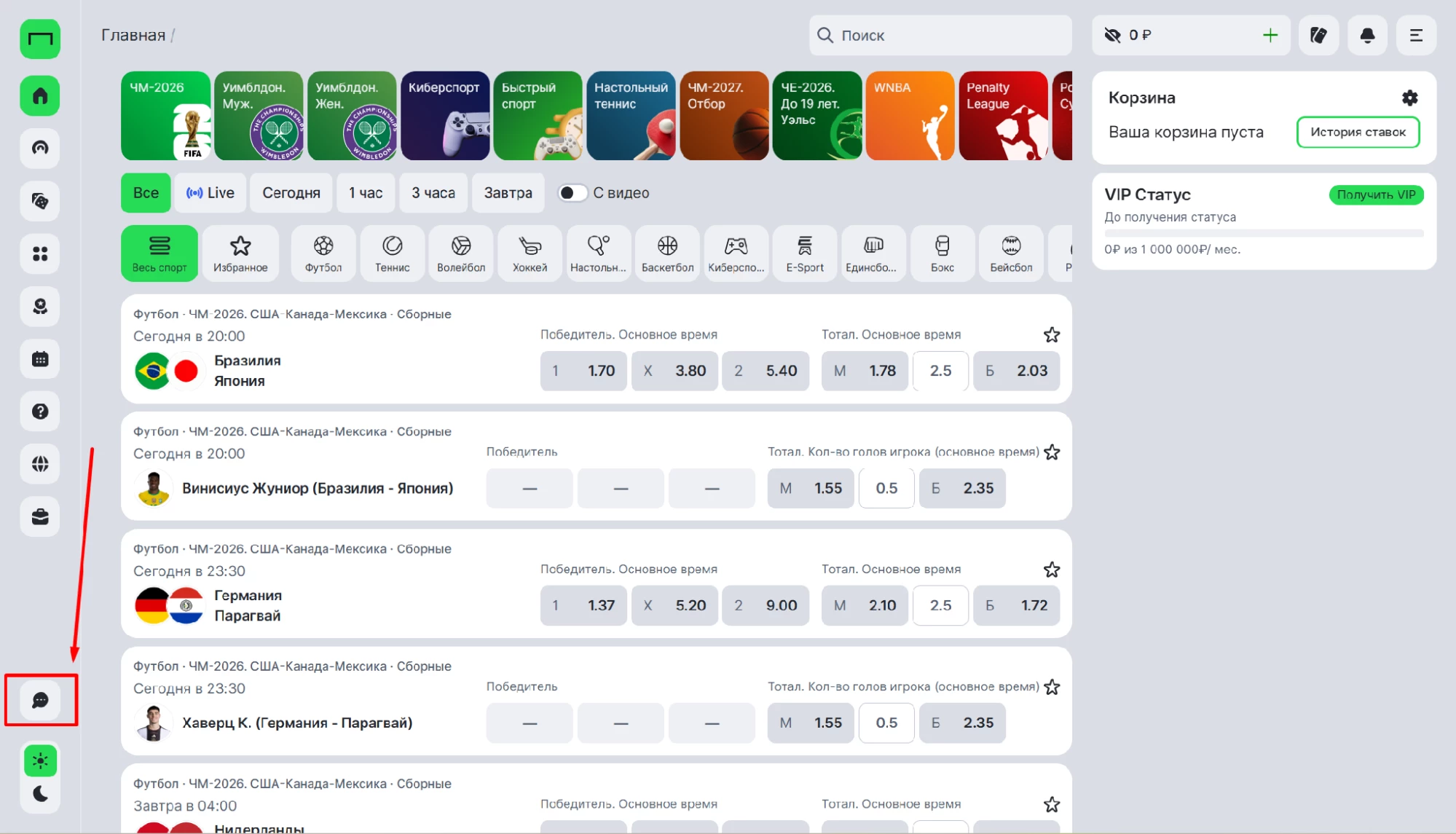Select the Сегодня filter tab
The image size is (1456, 834).
point(291,193)
